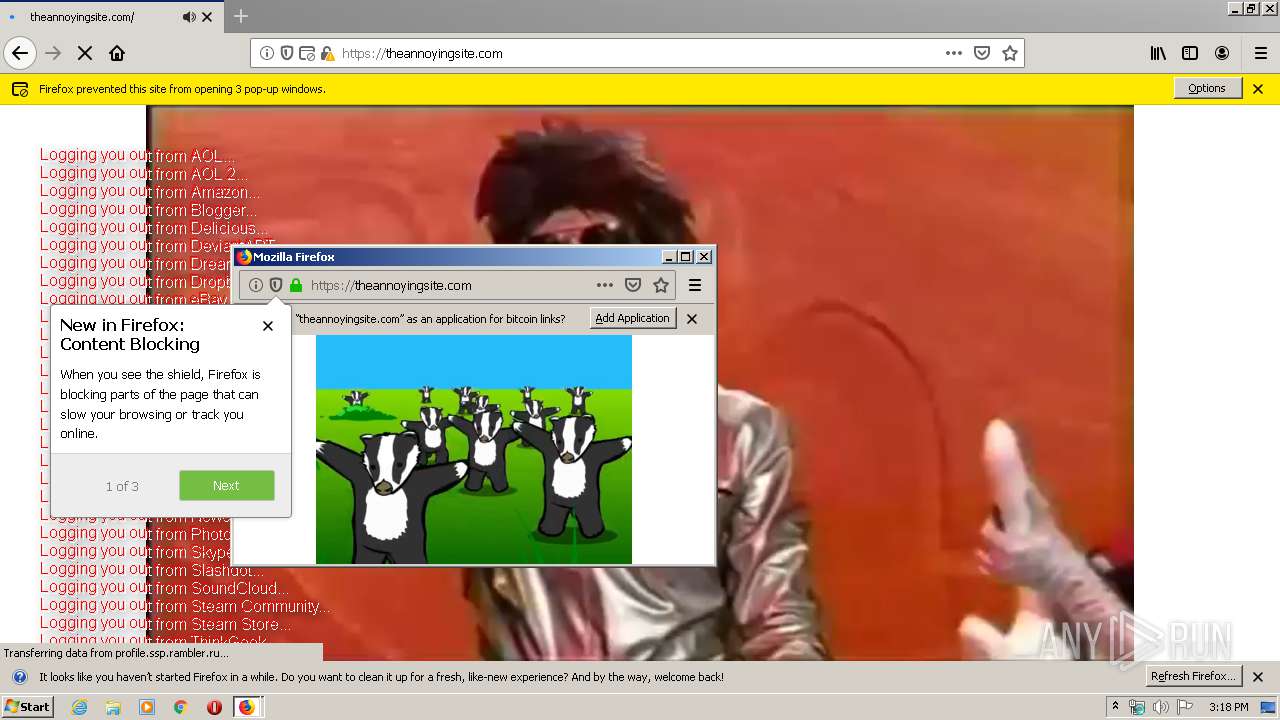Dismiss the bitcoin application notification
Image resolution: width=1280 pixels, height=720 pixels.
pos(692,319)
